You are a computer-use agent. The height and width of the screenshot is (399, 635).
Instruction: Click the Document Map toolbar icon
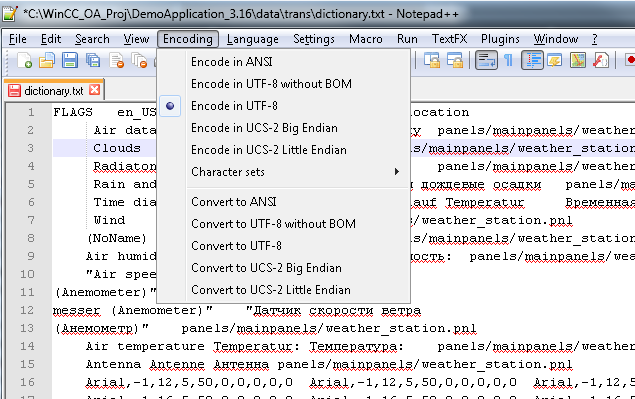[x=578, y=60]
